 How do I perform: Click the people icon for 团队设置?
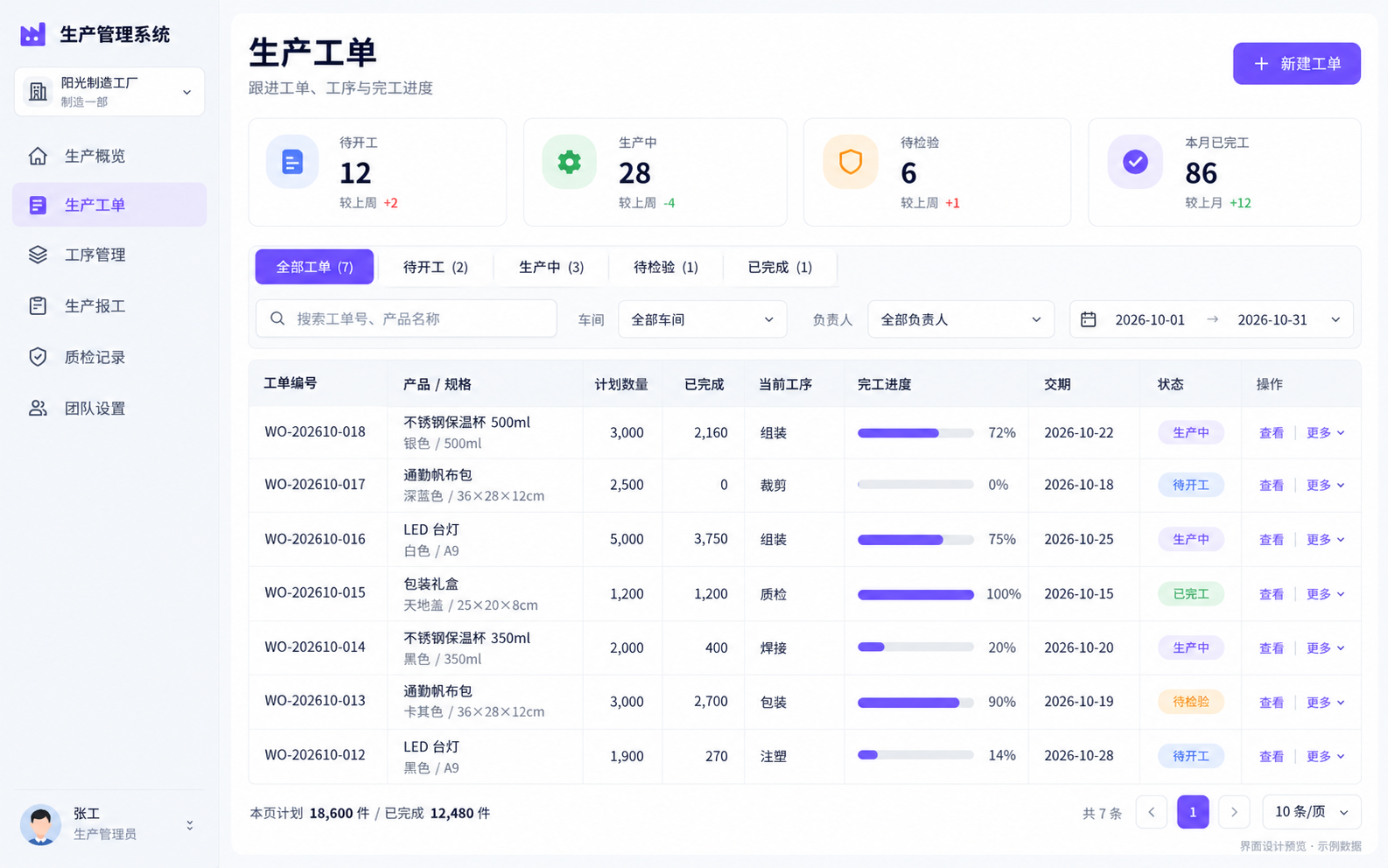click(x=38, y=409)
